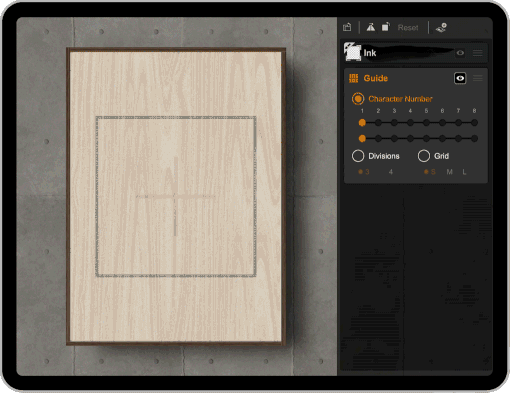Screen dimensions: 510x393
Task: Select the Character Number radio button
Action: tap(358, 99)
